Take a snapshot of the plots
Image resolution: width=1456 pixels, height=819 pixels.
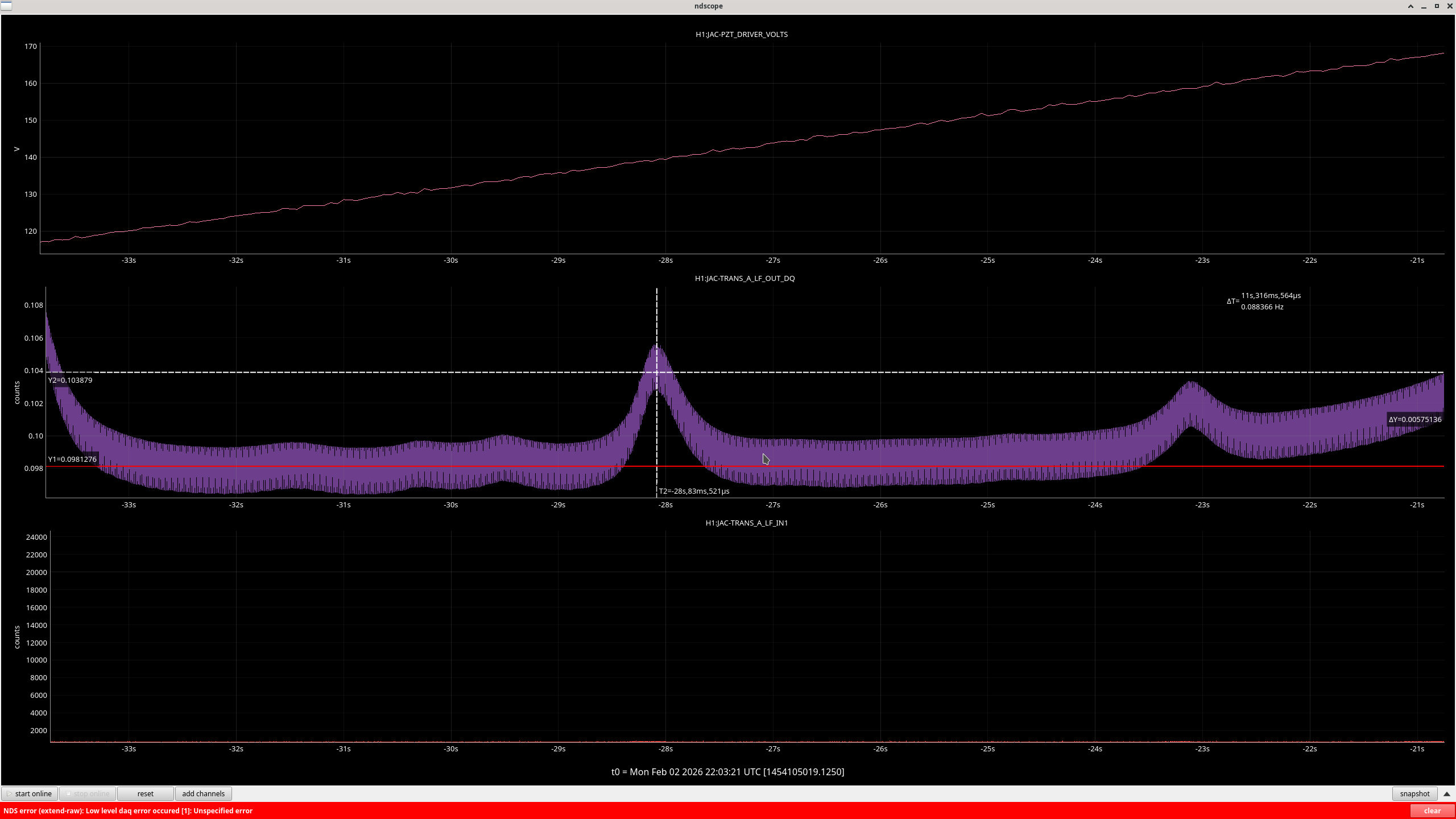click(x=1414, y=793)
